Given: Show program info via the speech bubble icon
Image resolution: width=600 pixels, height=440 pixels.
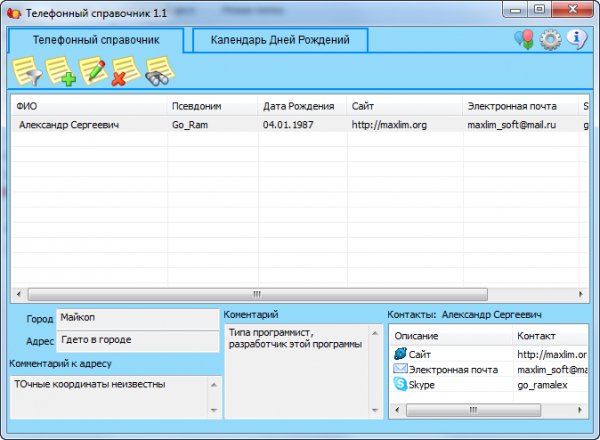Looking at the screenshot, I should 577,39.
